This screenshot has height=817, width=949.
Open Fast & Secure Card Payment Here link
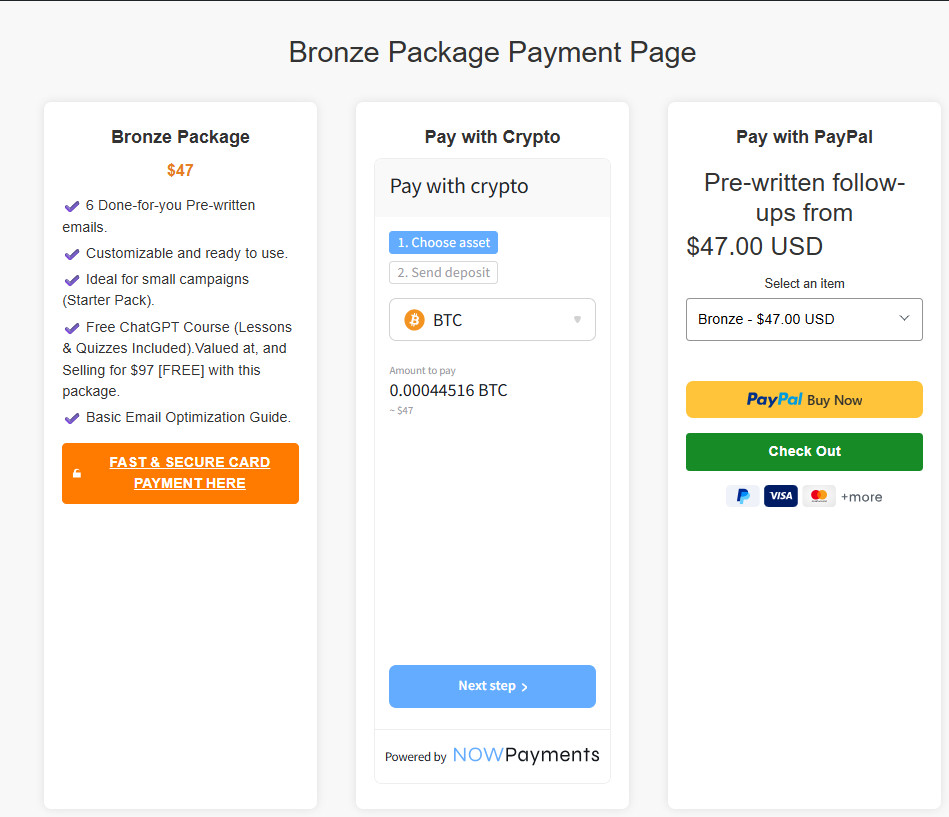click(x=189, y=473)
